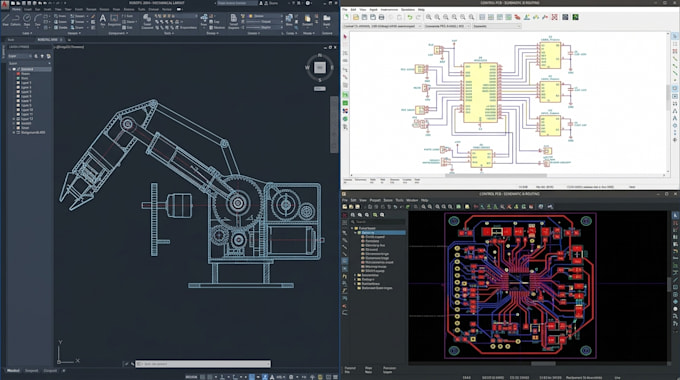Click the green circle icon in schematic left sidebar
The height and width of the screenshot is (380, 680).
click(x=345, y=118)
